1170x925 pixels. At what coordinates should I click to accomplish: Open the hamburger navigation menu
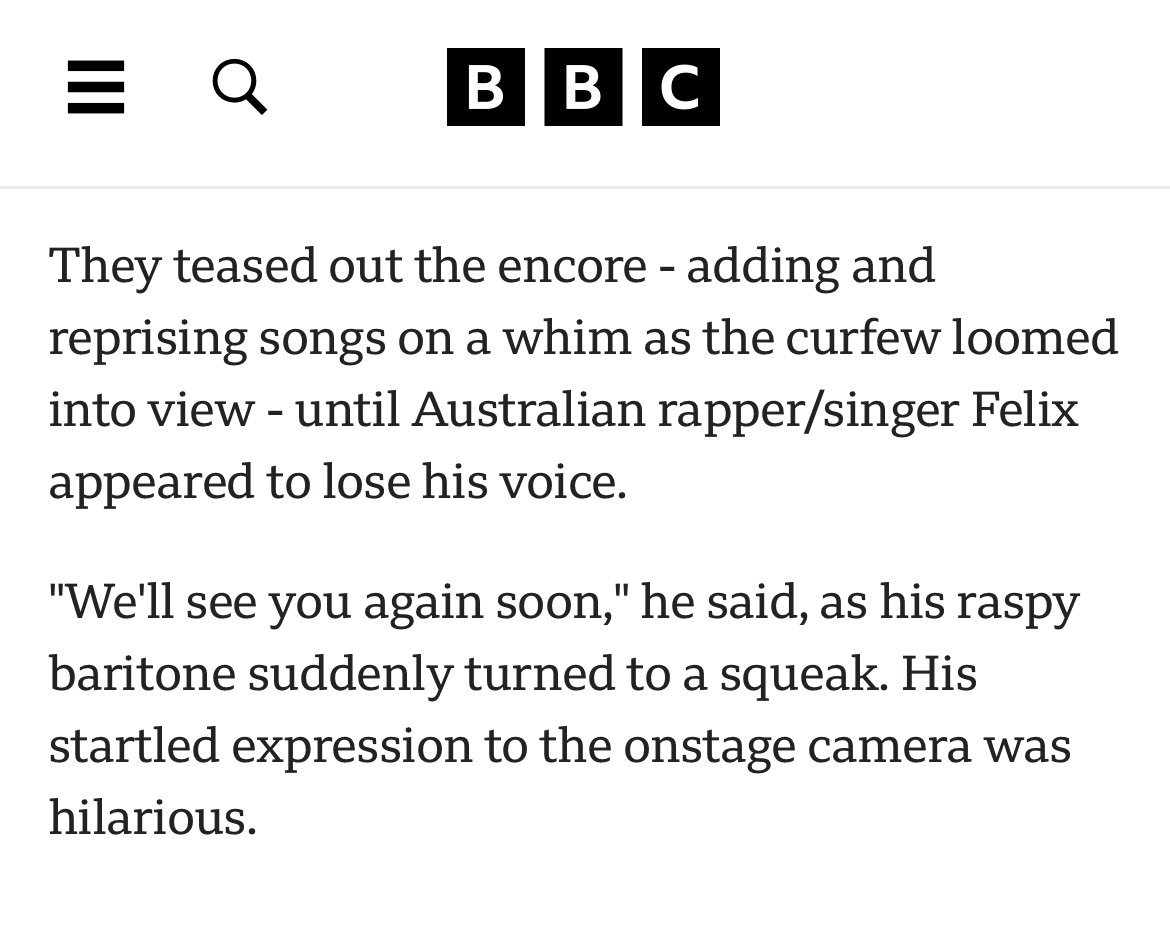coord(96,87)
